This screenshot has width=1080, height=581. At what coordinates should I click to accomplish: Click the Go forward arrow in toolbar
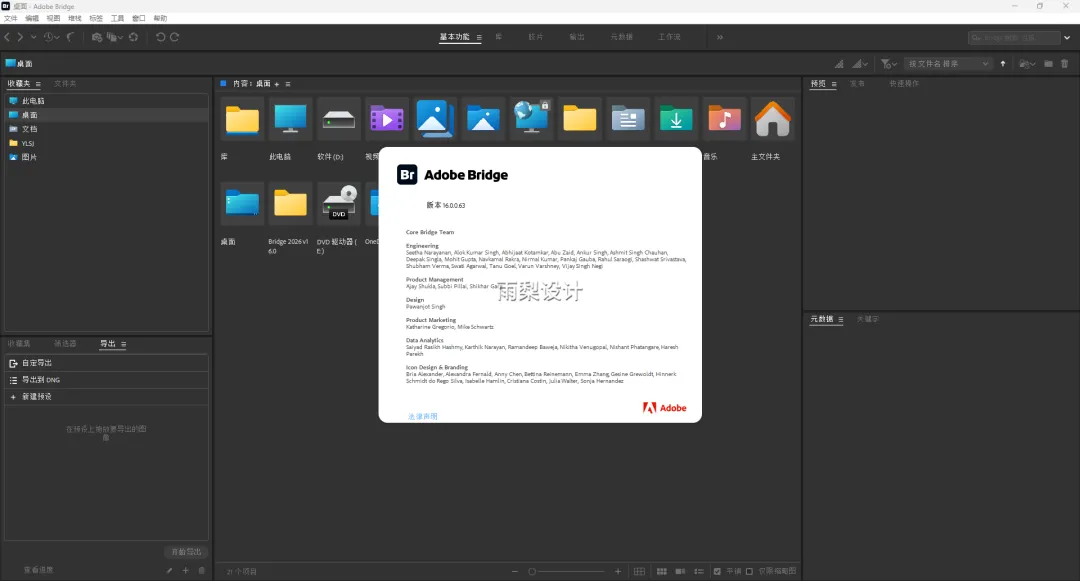click(20, 37)
